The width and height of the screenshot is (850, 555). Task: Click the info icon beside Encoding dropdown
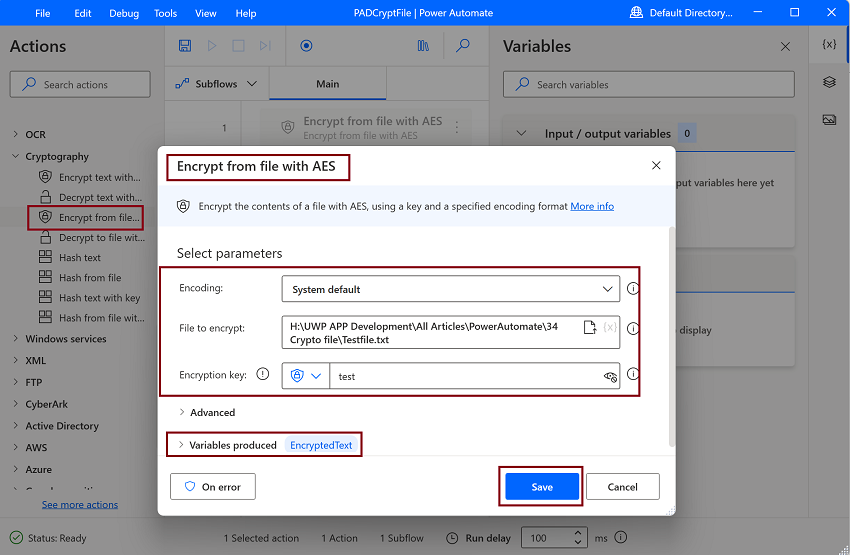632,289
